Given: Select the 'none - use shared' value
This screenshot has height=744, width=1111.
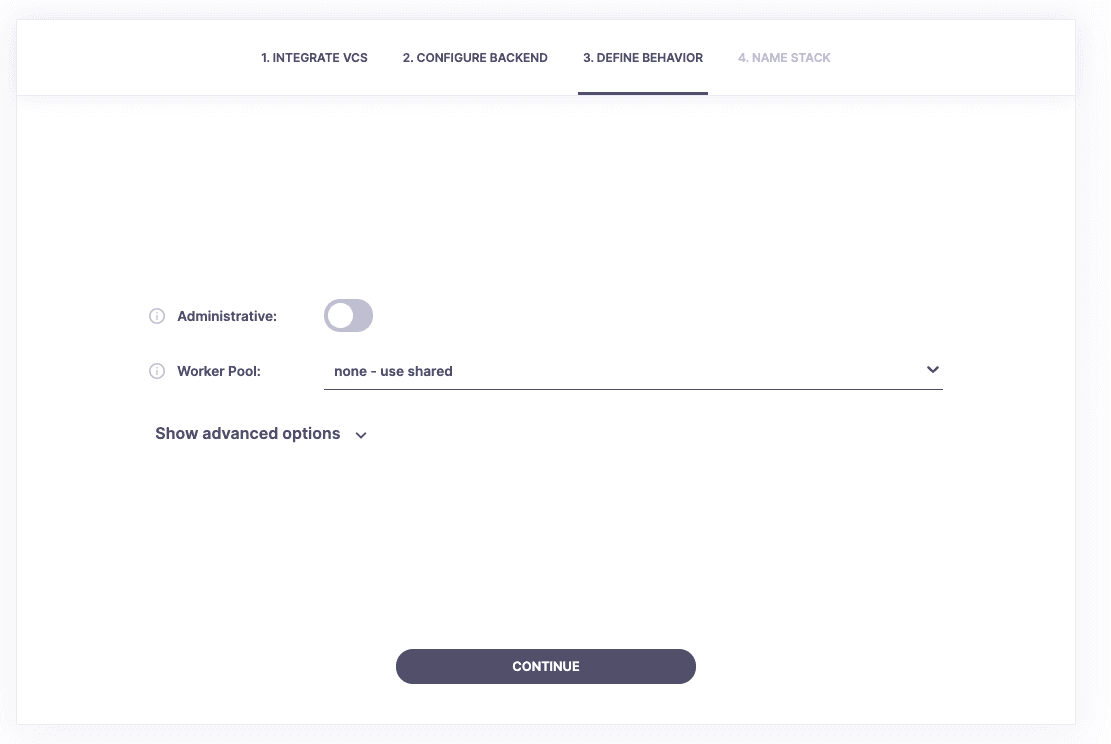Looking at the screenshot, I should [393, 371].
